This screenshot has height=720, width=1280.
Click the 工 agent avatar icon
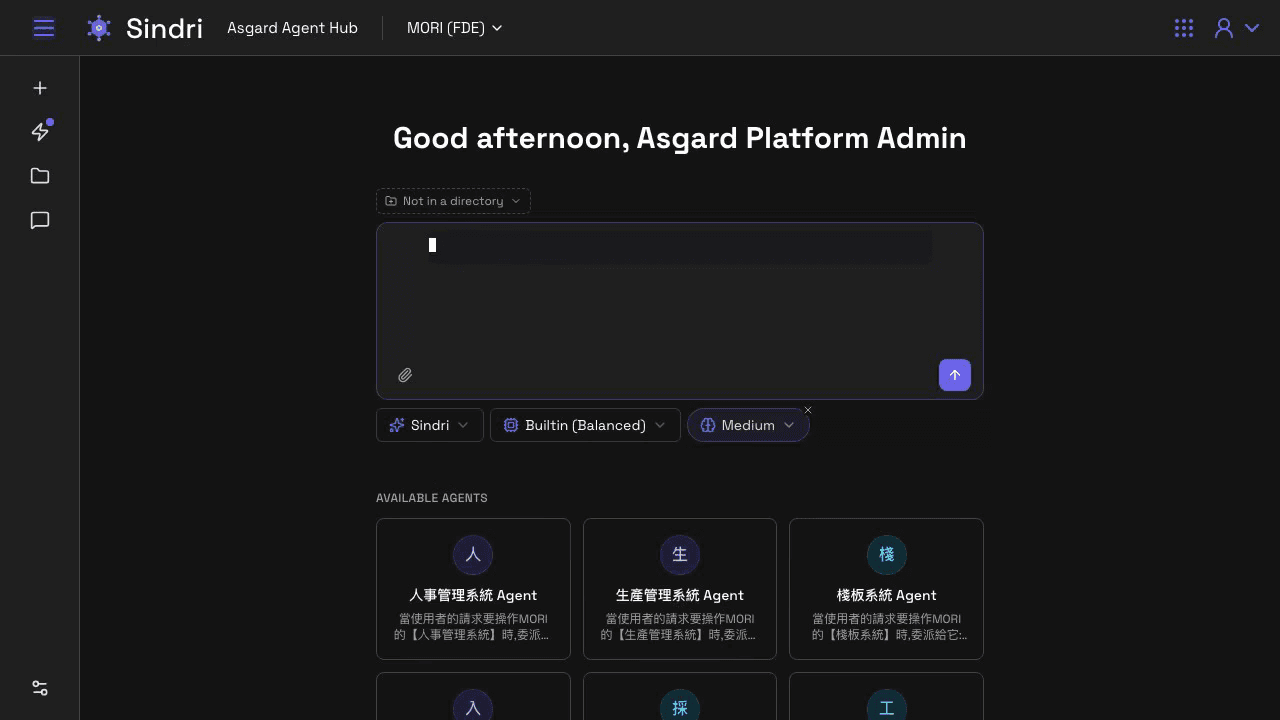click(x=886, y=706)
